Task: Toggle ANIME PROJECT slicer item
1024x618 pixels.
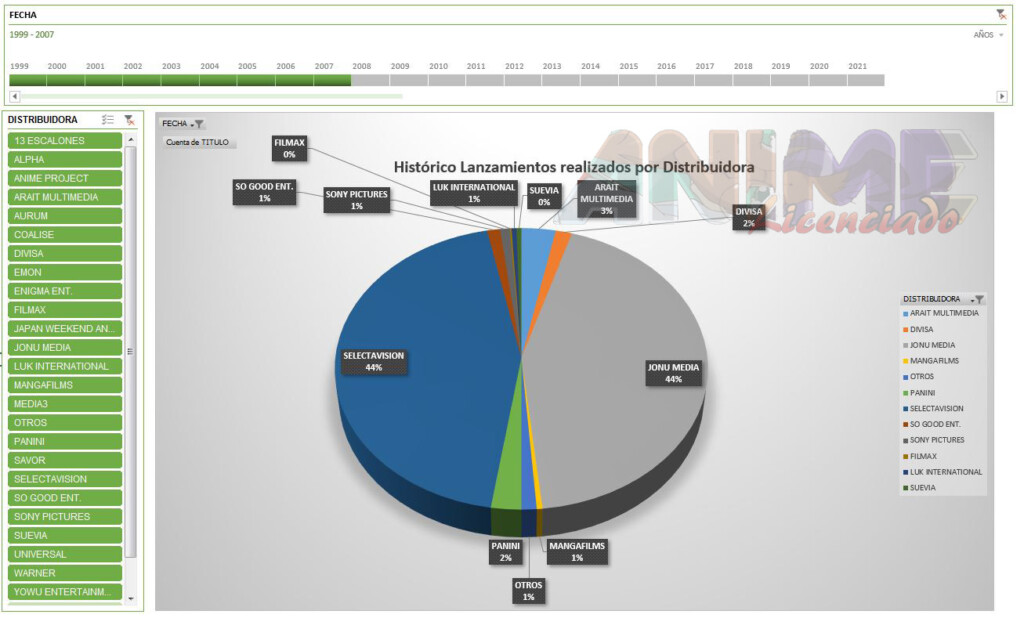Action: [x=65, y=178]
